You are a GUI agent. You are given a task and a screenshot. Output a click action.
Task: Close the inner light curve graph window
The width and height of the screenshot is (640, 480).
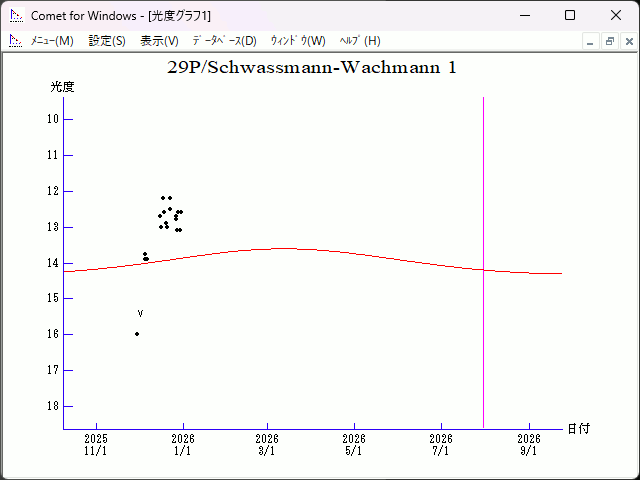point(627,42)
